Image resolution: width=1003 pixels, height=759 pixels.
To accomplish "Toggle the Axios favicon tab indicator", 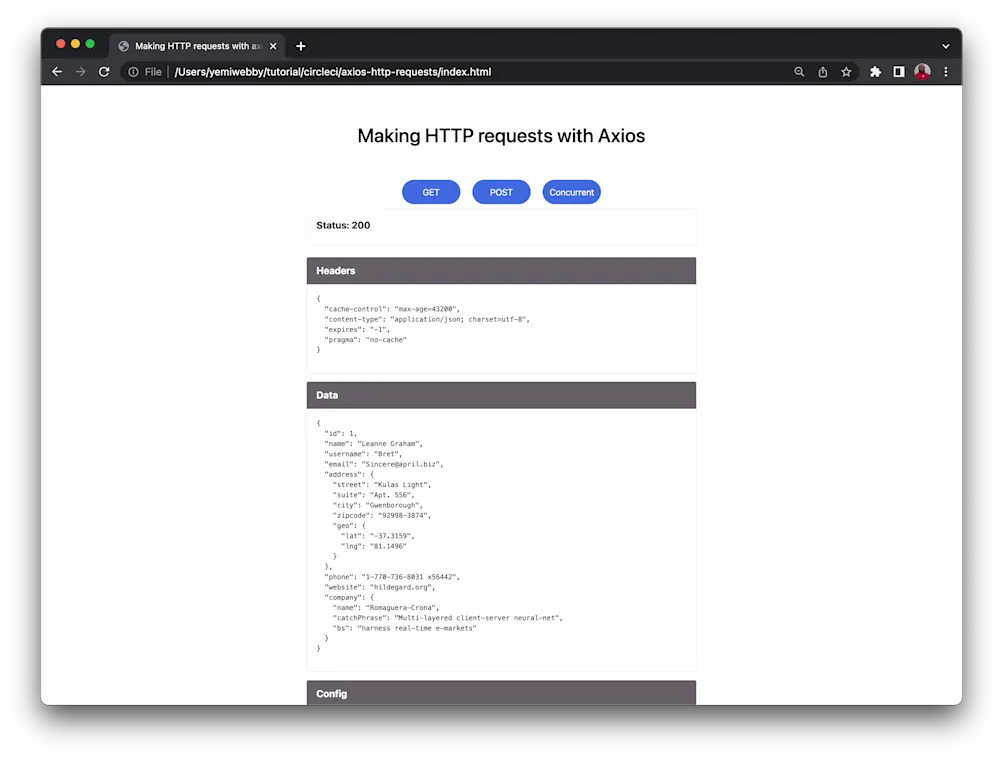I will (x=123, y=45).
